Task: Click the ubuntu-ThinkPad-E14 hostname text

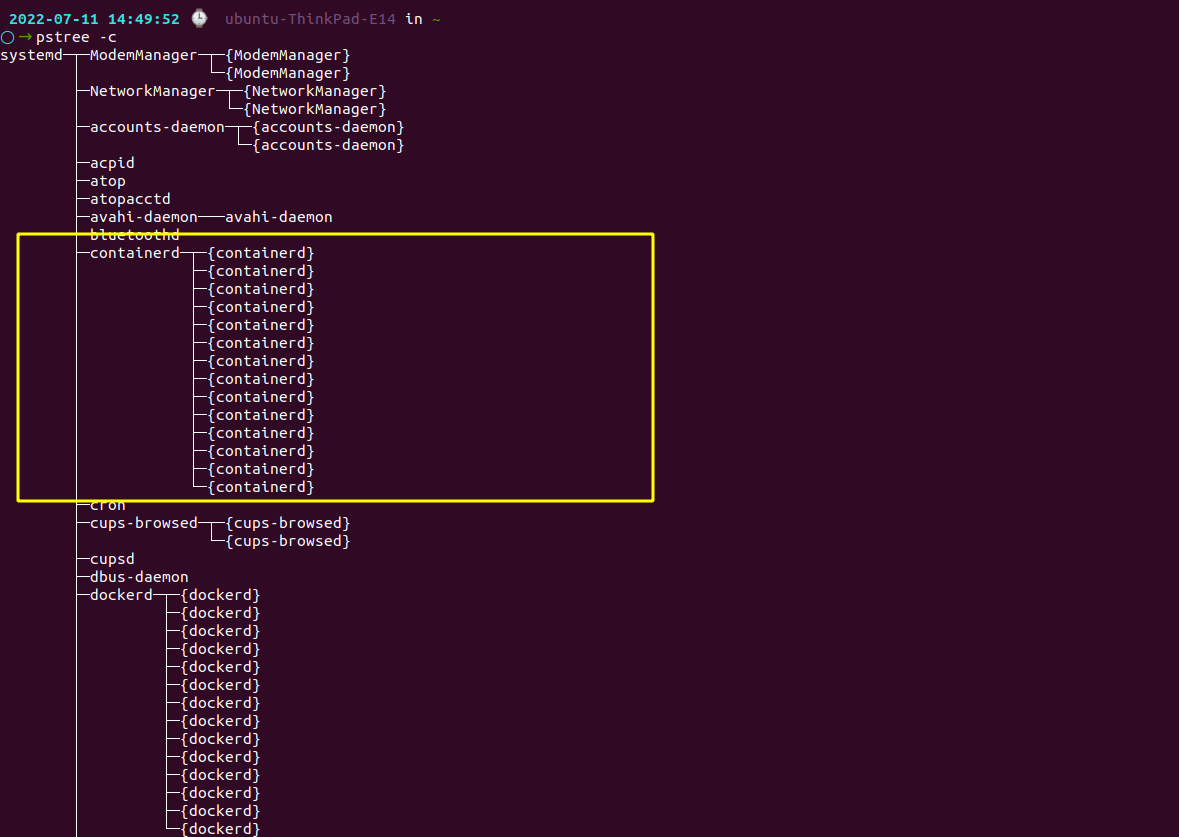Action: coord(310,19)
